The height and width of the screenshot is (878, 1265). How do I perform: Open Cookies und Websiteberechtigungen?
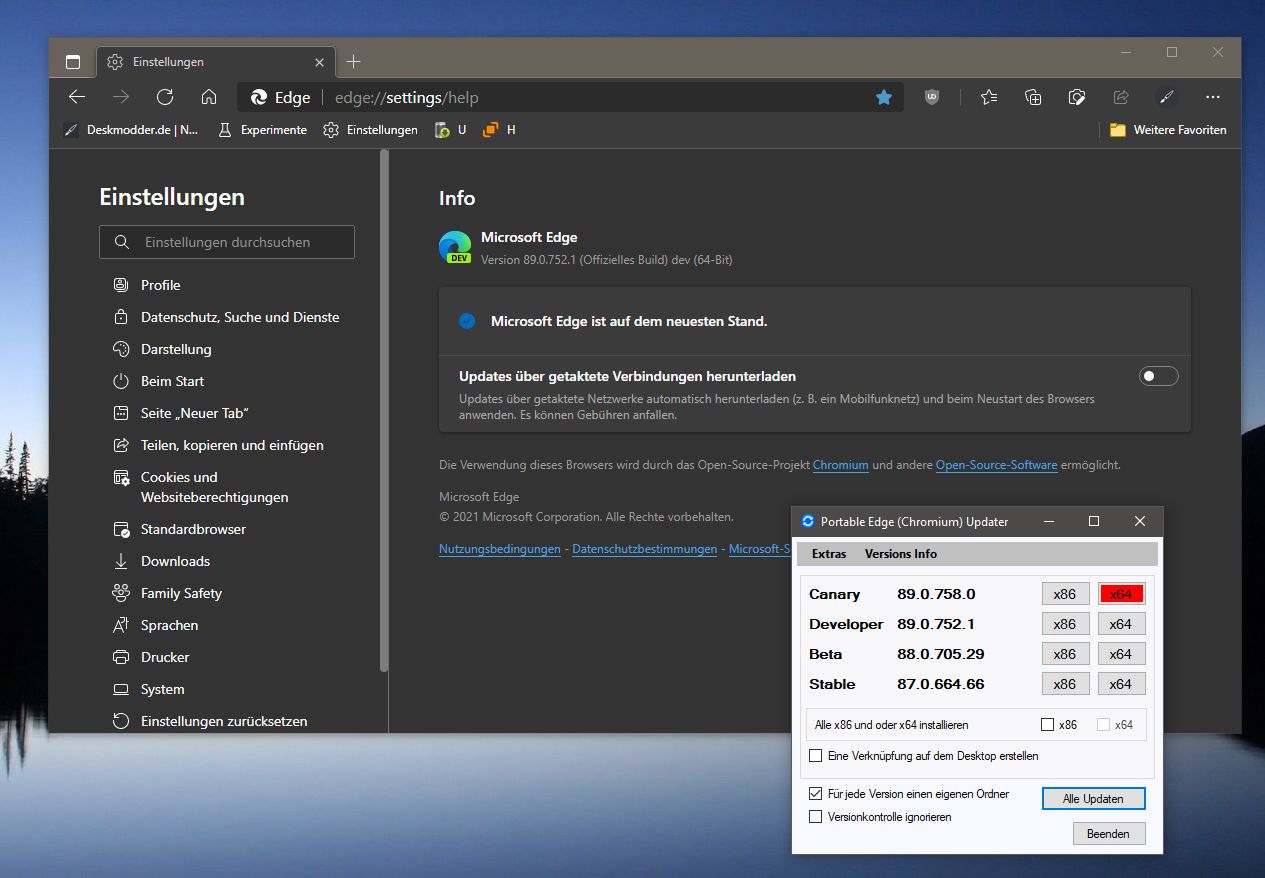coord(214,487)
